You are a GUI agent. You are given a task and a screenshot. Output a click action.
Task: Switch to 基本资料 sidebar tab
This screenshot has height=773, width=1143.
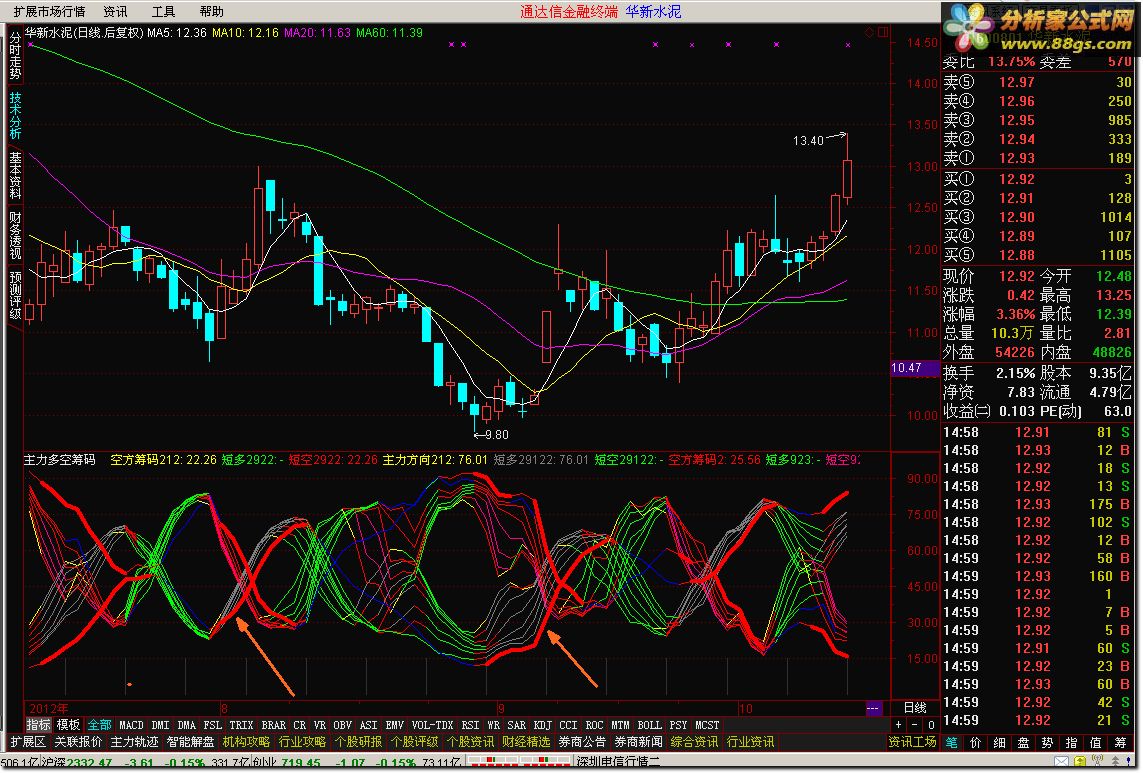pyautogui.click(x=15, y=176)
